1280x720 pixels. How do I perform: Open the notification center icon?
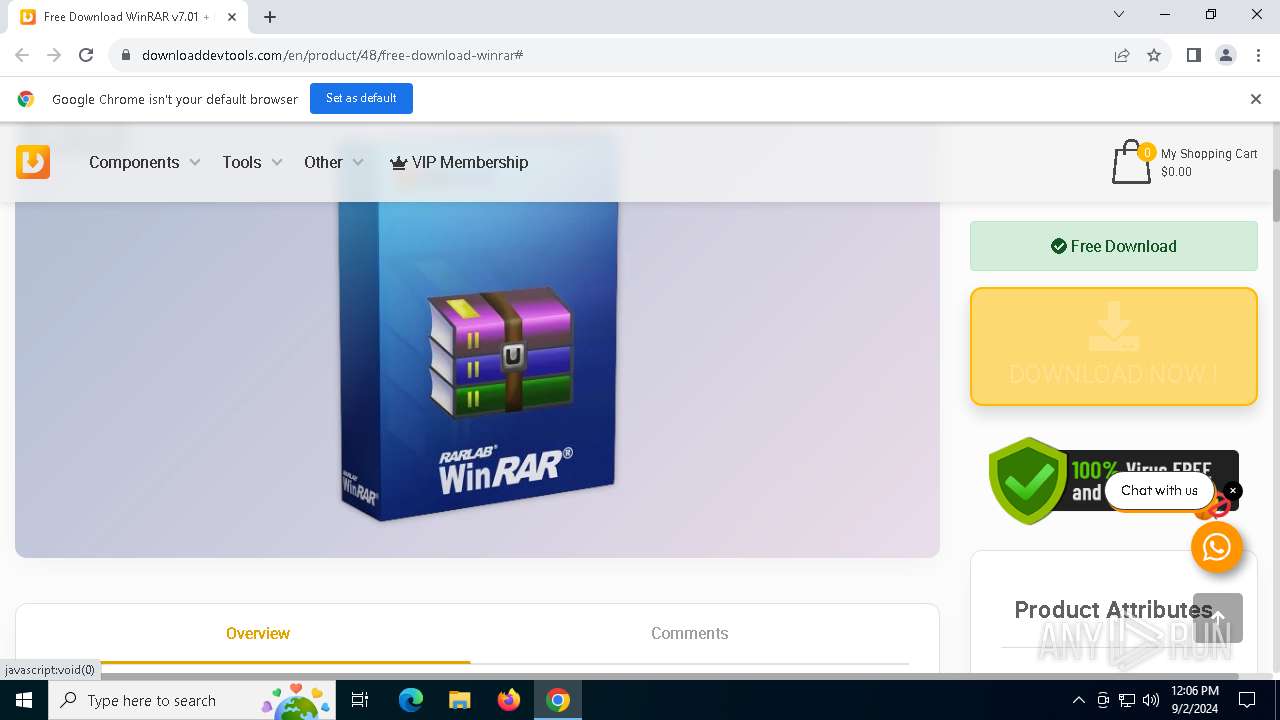coord(1247,700)
